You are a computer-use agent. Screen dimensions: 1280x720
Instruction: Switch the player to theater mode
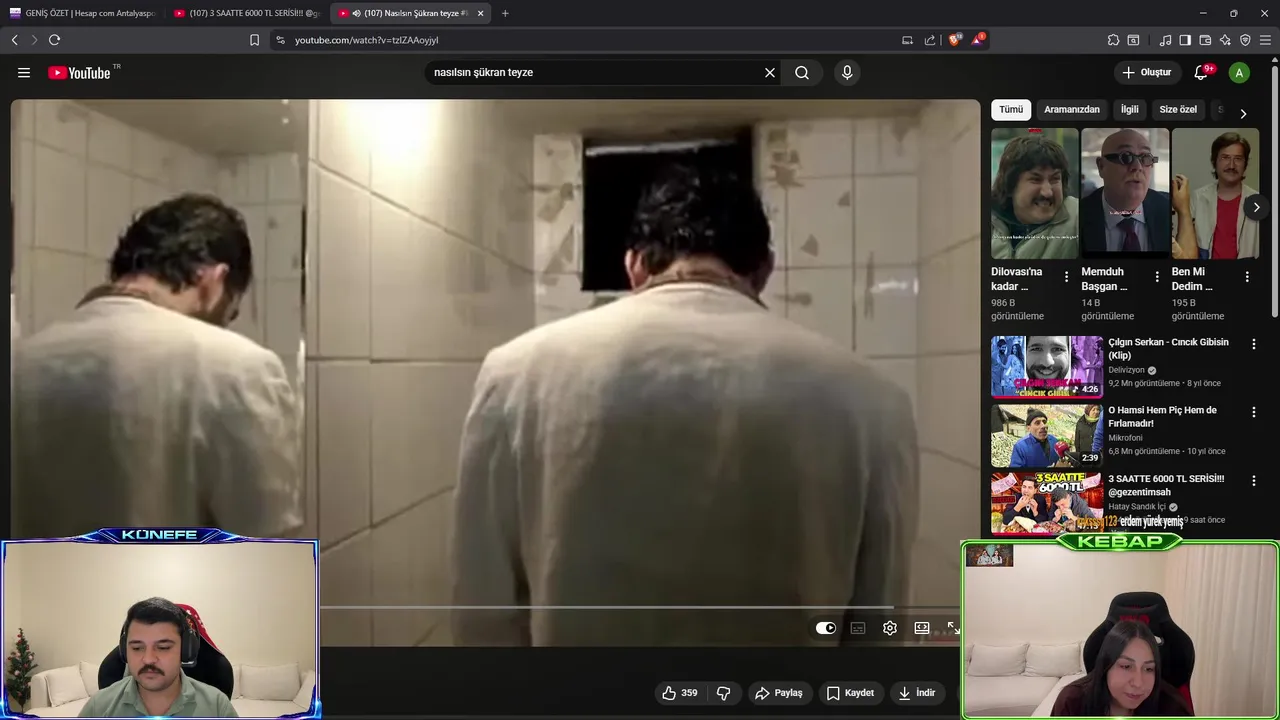pyautogui.click(x=922, y=628)
